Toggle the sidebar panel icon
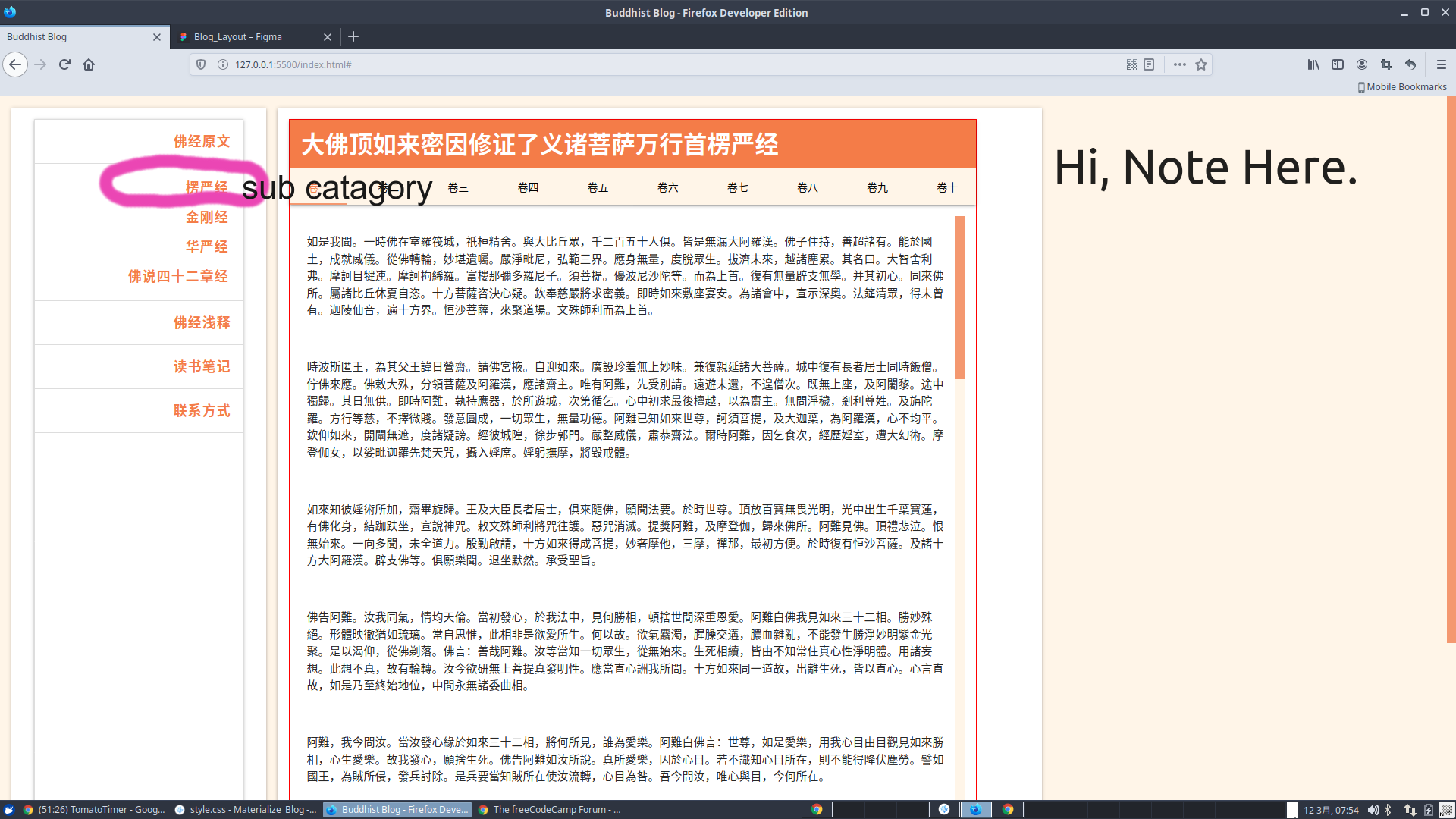Image resolution: width=1456 pixels, height=819 pixels. point(1338,64)
